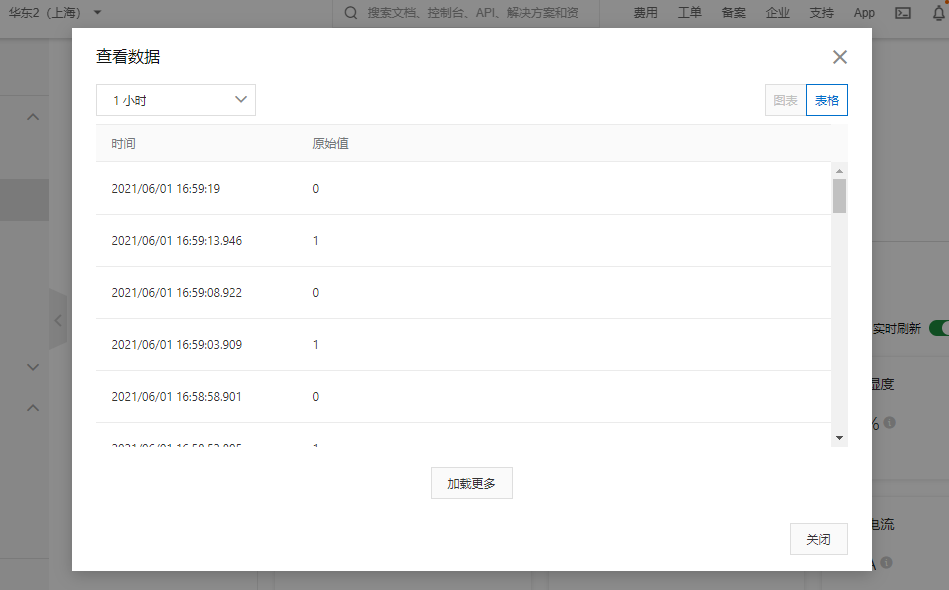Open Cloud Shell terminal from the top bar
Viewport: 949px width, 590px height.
click(x=903, y=13)
